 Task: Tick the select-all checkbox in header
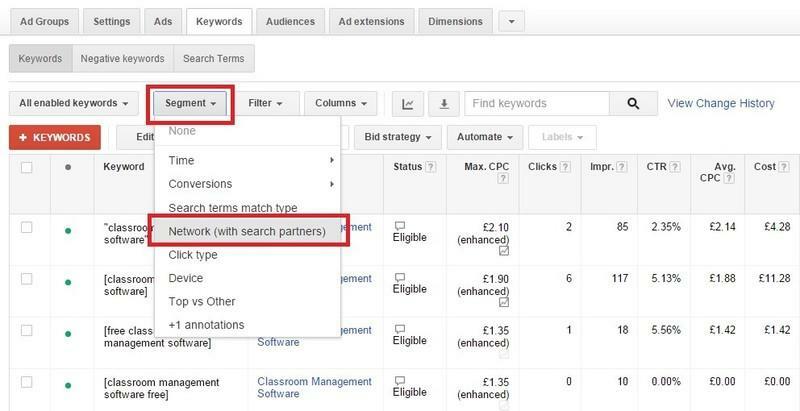pos(27,167)
